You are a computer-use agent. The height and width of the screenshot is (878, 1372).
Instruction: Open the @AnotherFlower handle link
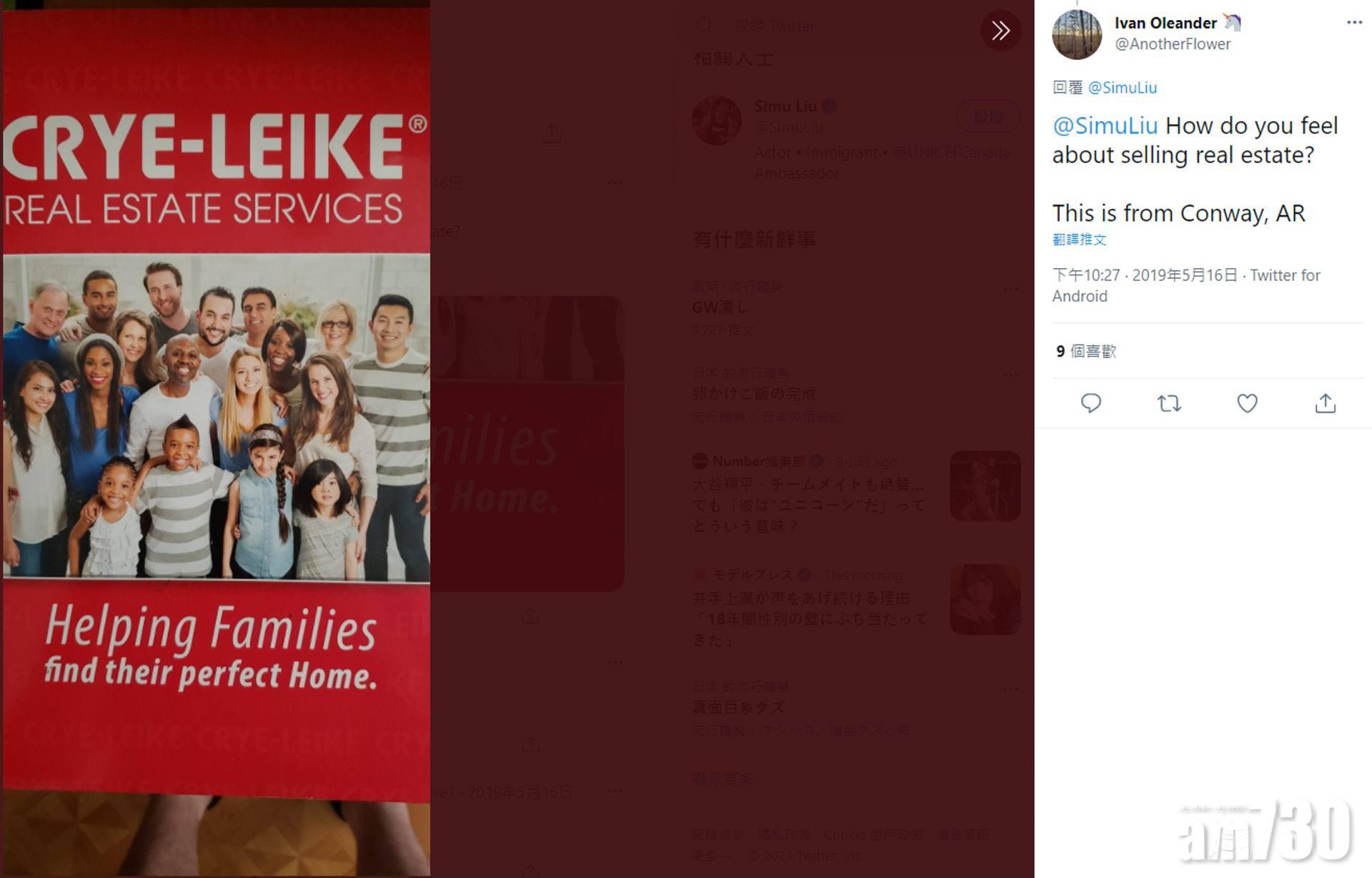[1173, 44]
